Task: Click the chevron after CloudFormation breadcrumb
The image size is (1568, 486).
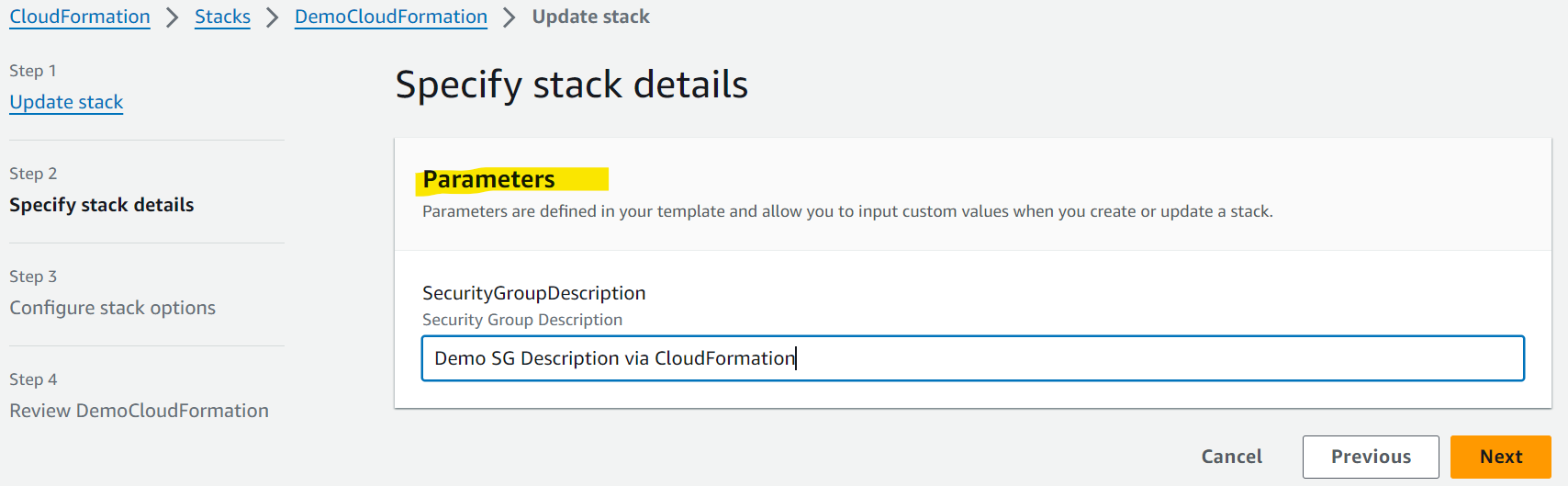Action: (x=173, y=17)
